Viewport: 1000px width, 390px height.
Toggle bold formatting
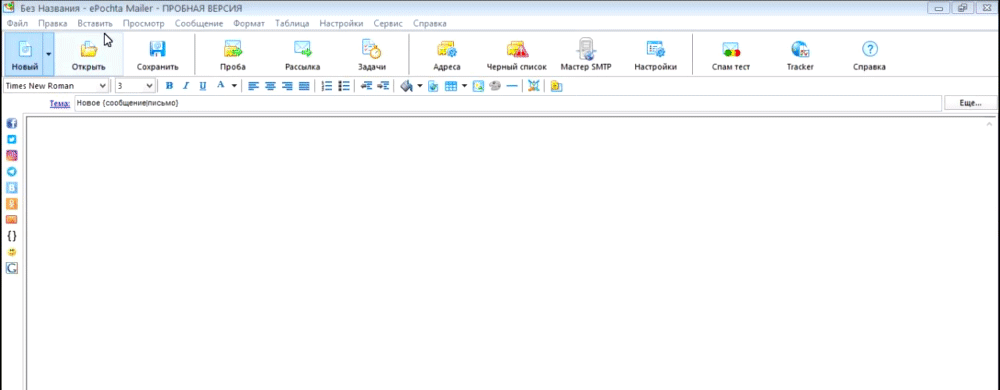[169, 85]
